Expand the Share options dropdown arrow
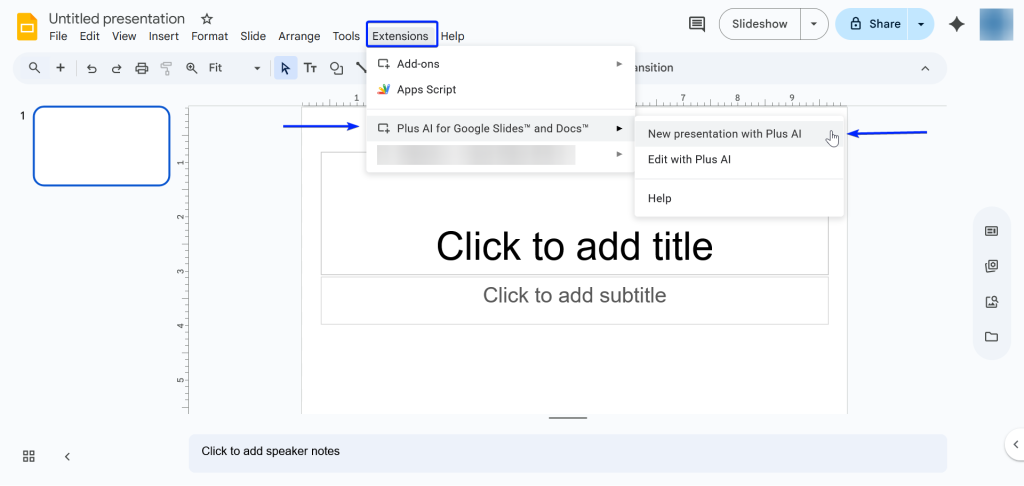1024x486 pixels. point(920,24)
